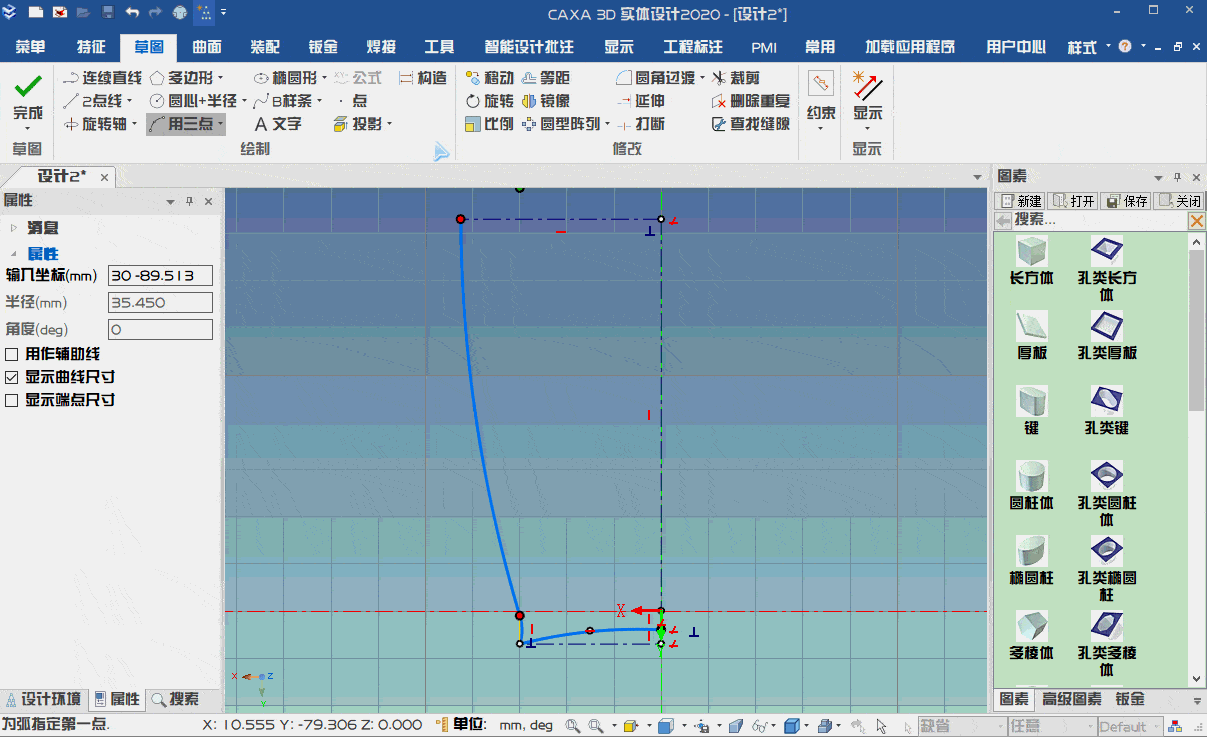Open the 工具 ribbon tab
This screenshot has height=737, width=1207.
pos(439,46)
